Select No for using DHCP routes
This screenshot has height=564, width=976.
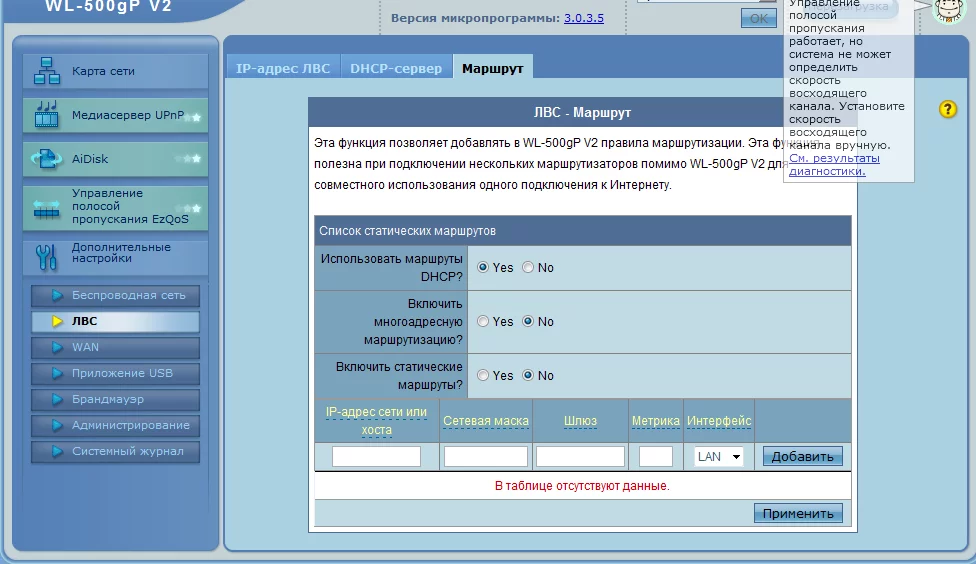[528, 268]
